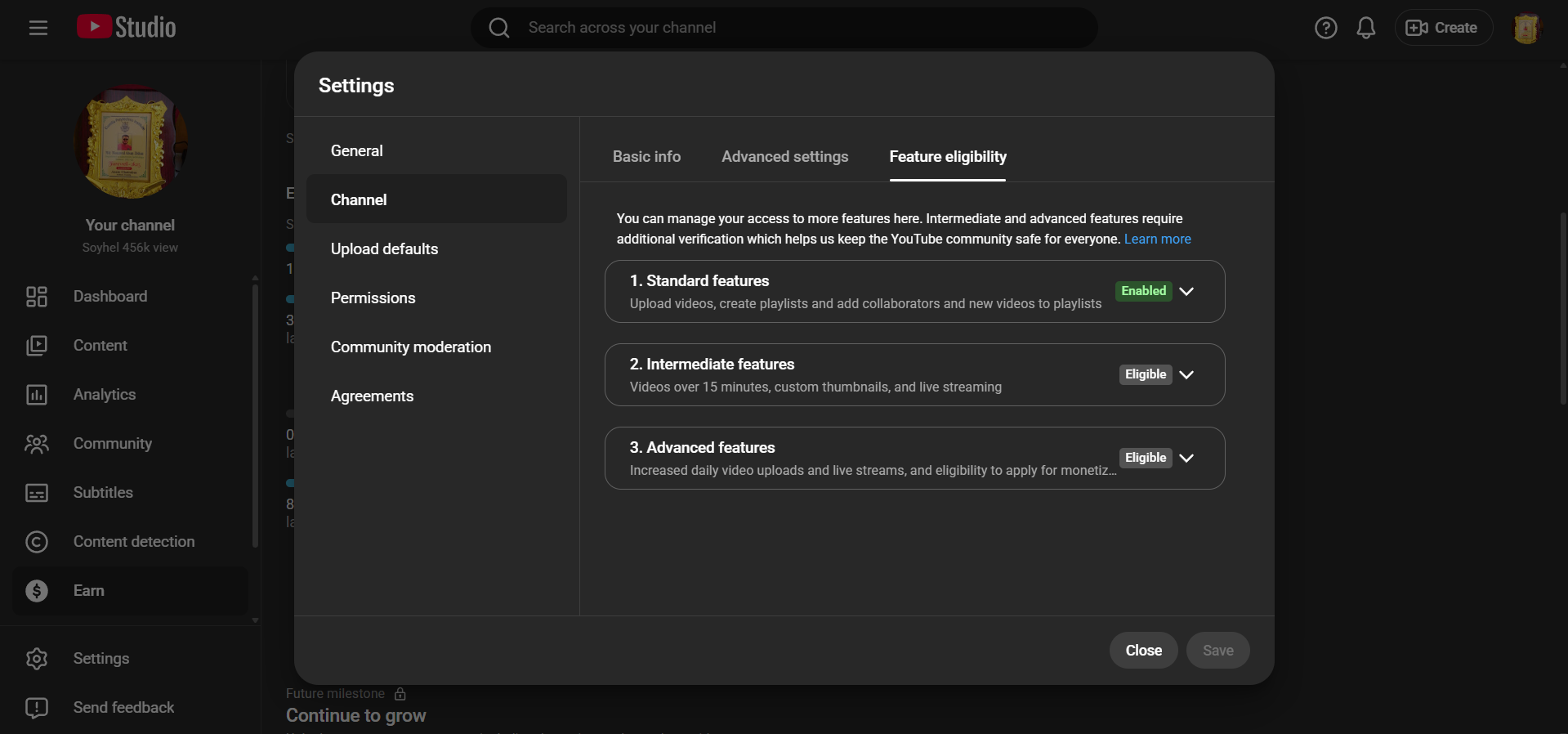Click the account avatar in top bar
The width and height of the screenshot is (1568, 734).
point(1526,29)
